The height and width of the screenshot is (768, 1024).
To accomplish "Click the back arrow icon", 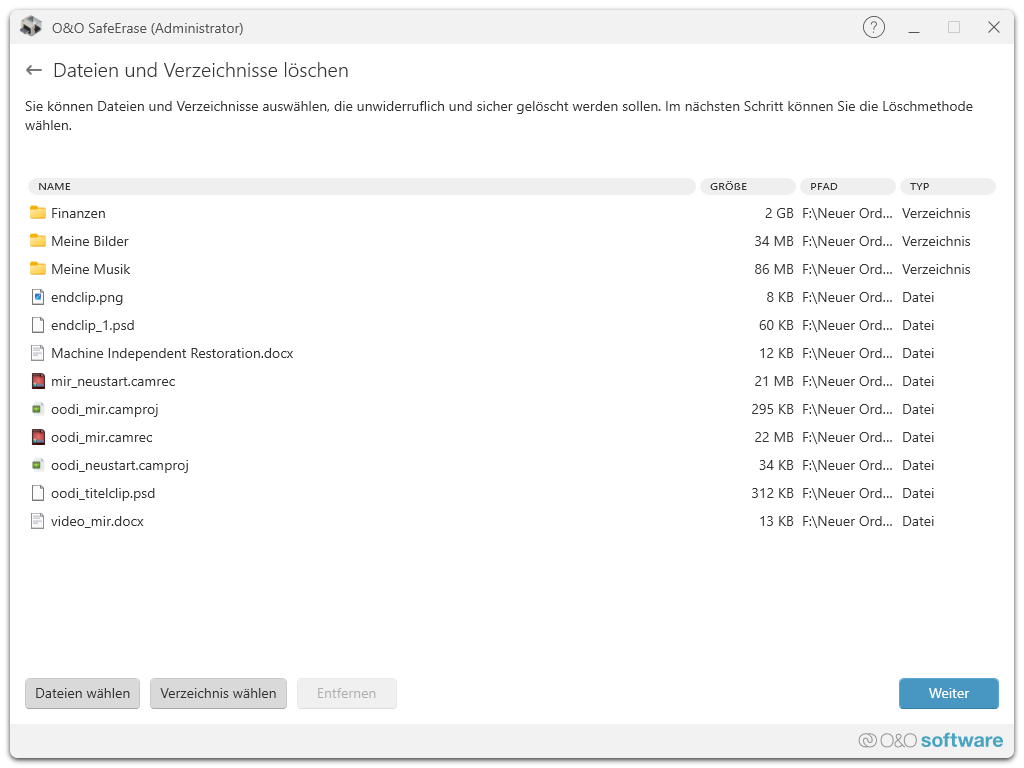I will [34, 71].
